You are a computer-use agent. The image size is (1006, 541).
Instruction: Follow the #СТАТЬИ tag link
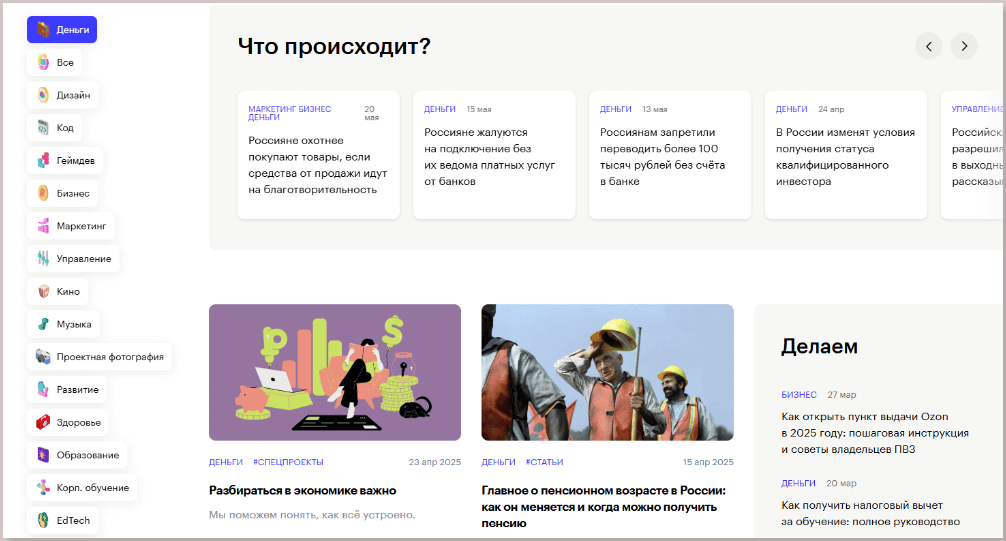click(x=545, y=462)
